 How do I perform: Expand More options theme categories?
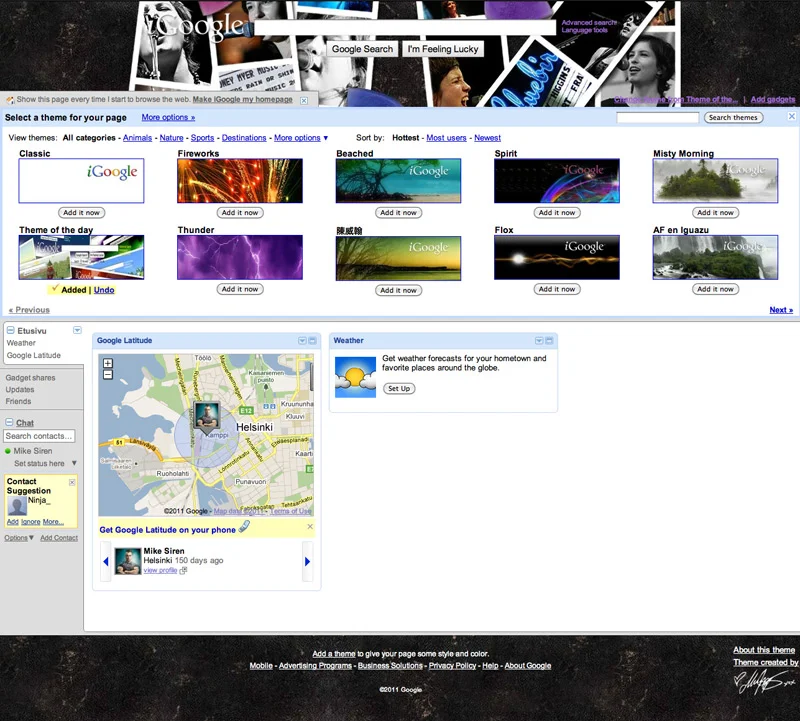(301, 138)
